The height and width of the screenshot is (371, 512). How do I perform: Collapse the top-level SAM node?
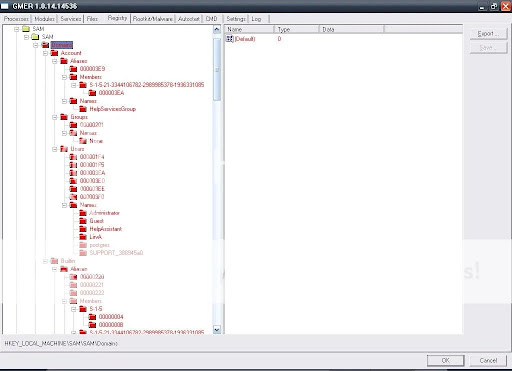click(x=16, y=29)
